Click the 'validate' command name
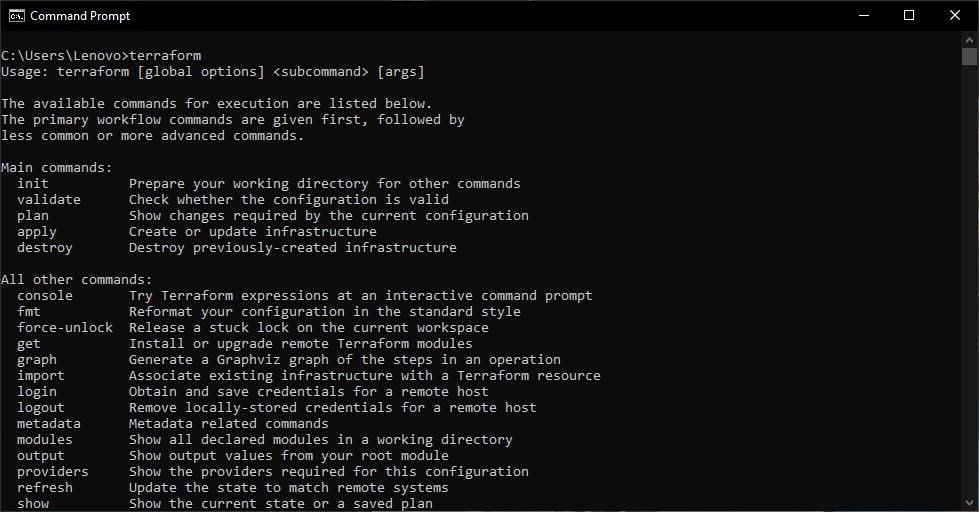This screenshot has width=979, height=512. click(49, 200)
